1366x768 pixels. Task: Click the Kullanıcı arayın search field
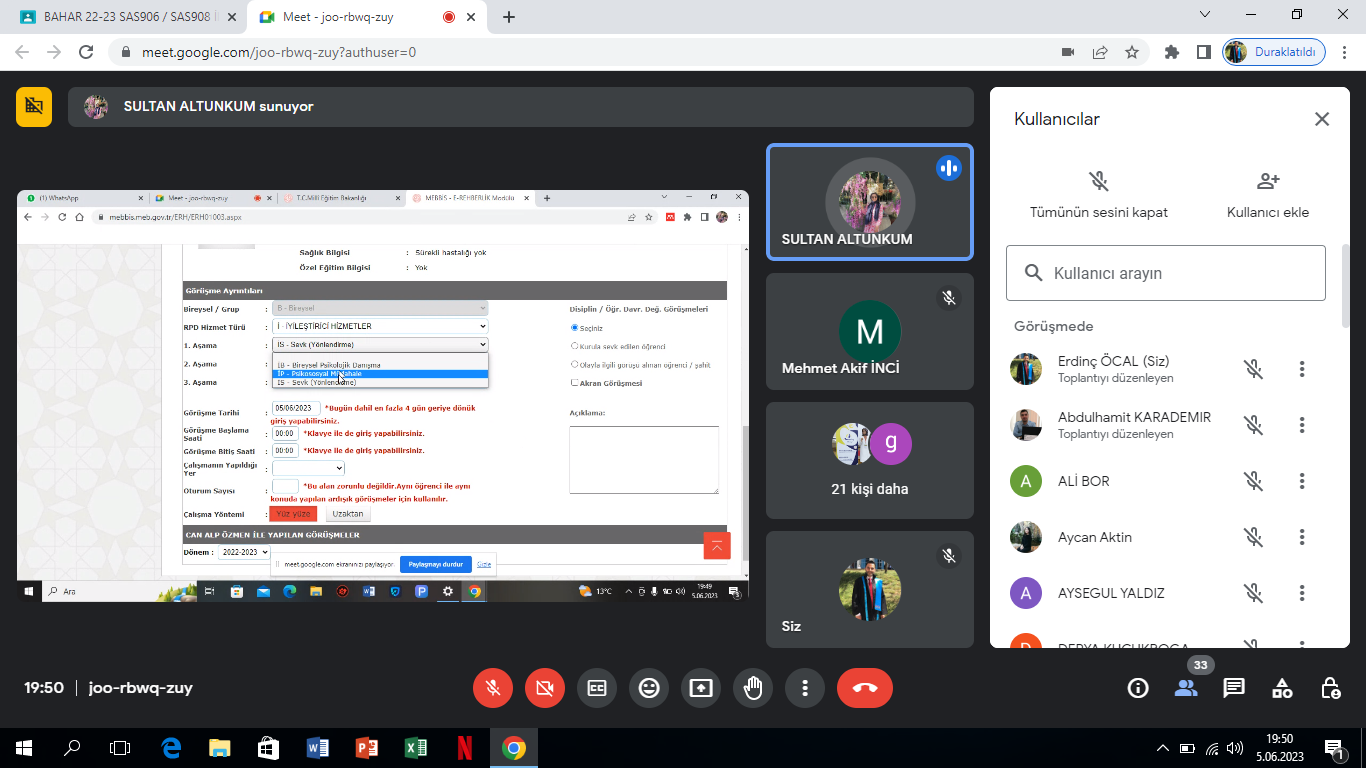[x=1166, y=273]
